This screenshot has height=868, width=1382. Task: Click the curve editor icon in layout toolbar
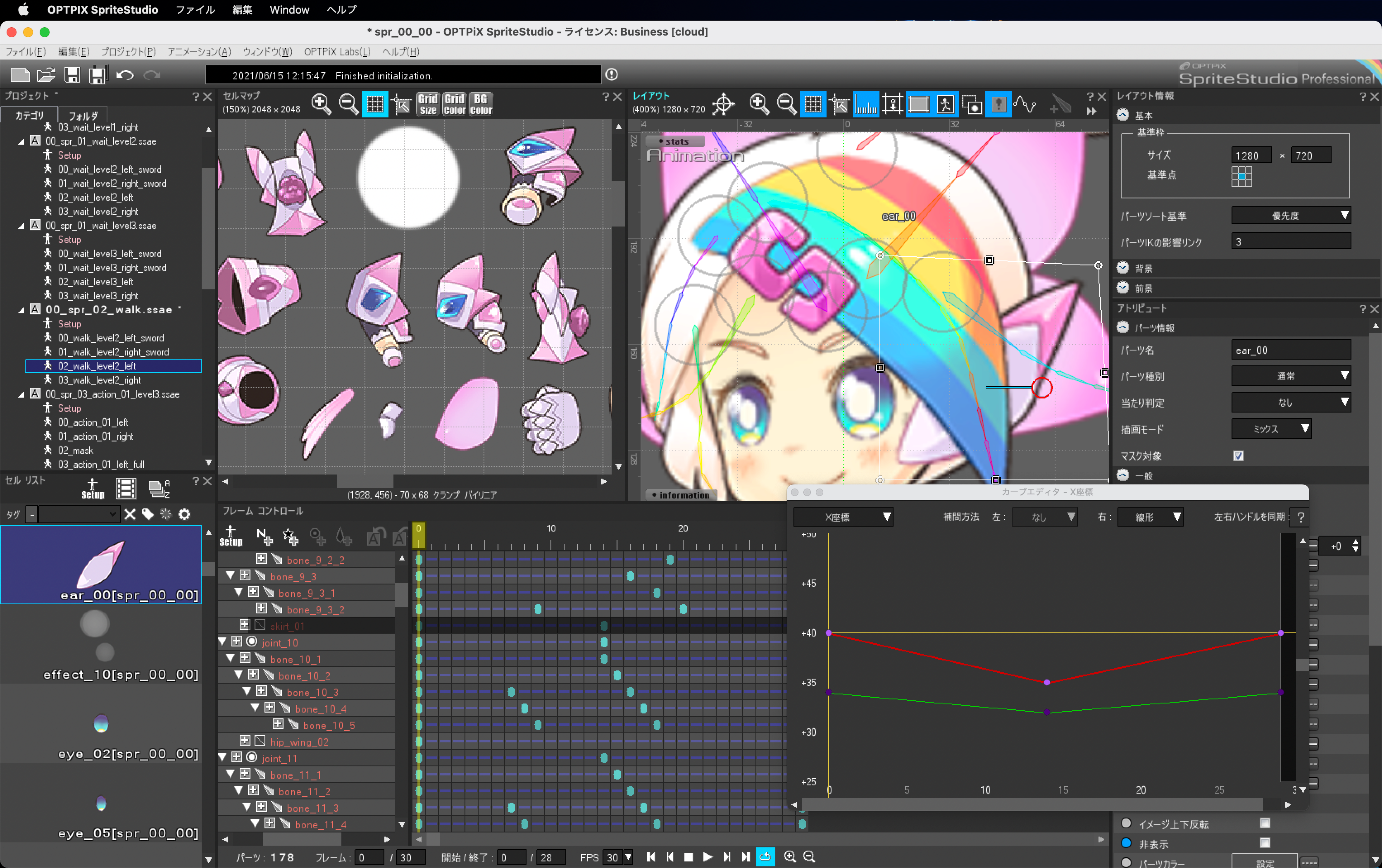[x=1025, y=104]
